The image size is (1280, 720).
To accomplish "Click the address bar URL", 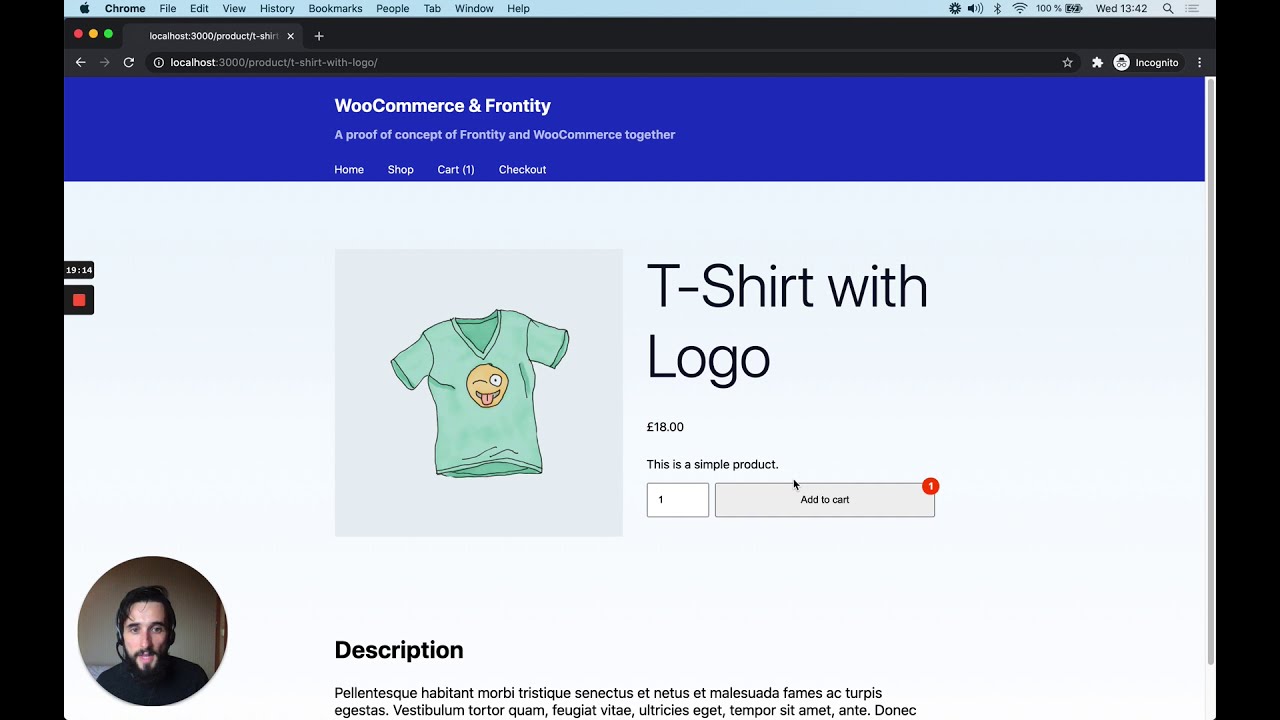I will tap(273, 62).
